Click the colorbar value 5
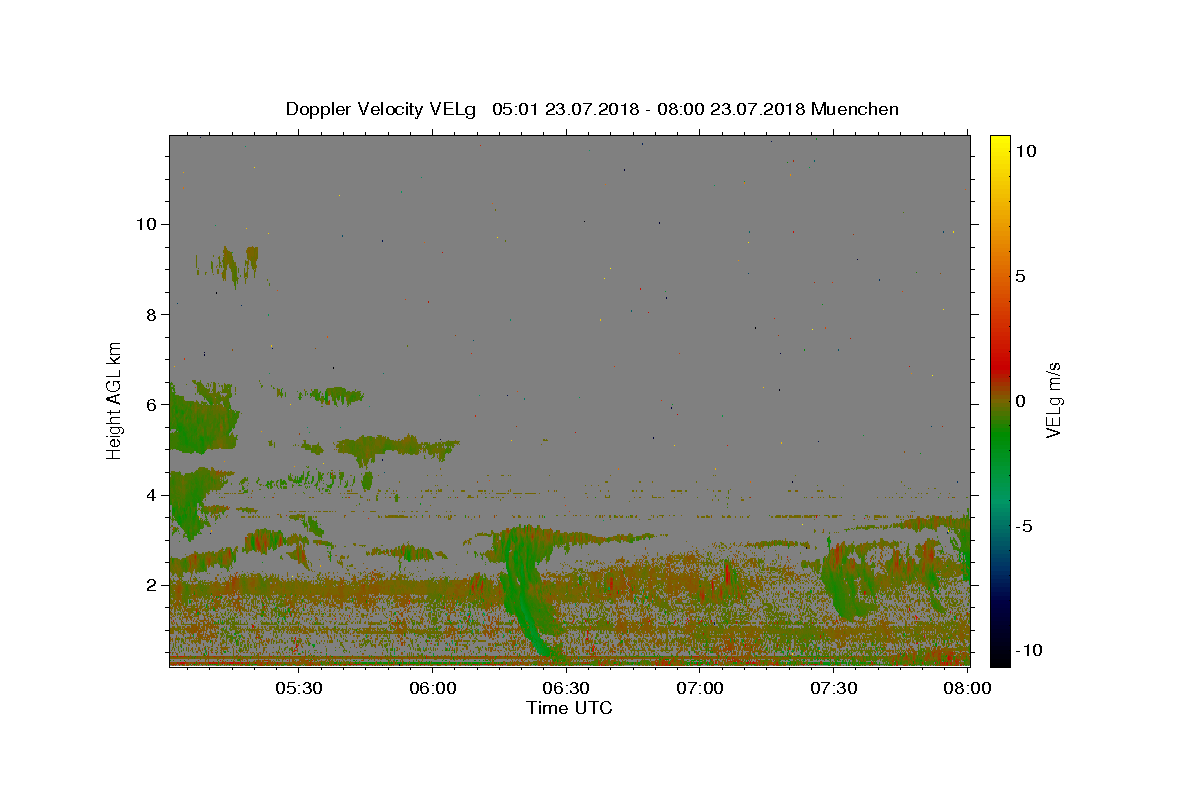1200x800 pixels. 1020,276
